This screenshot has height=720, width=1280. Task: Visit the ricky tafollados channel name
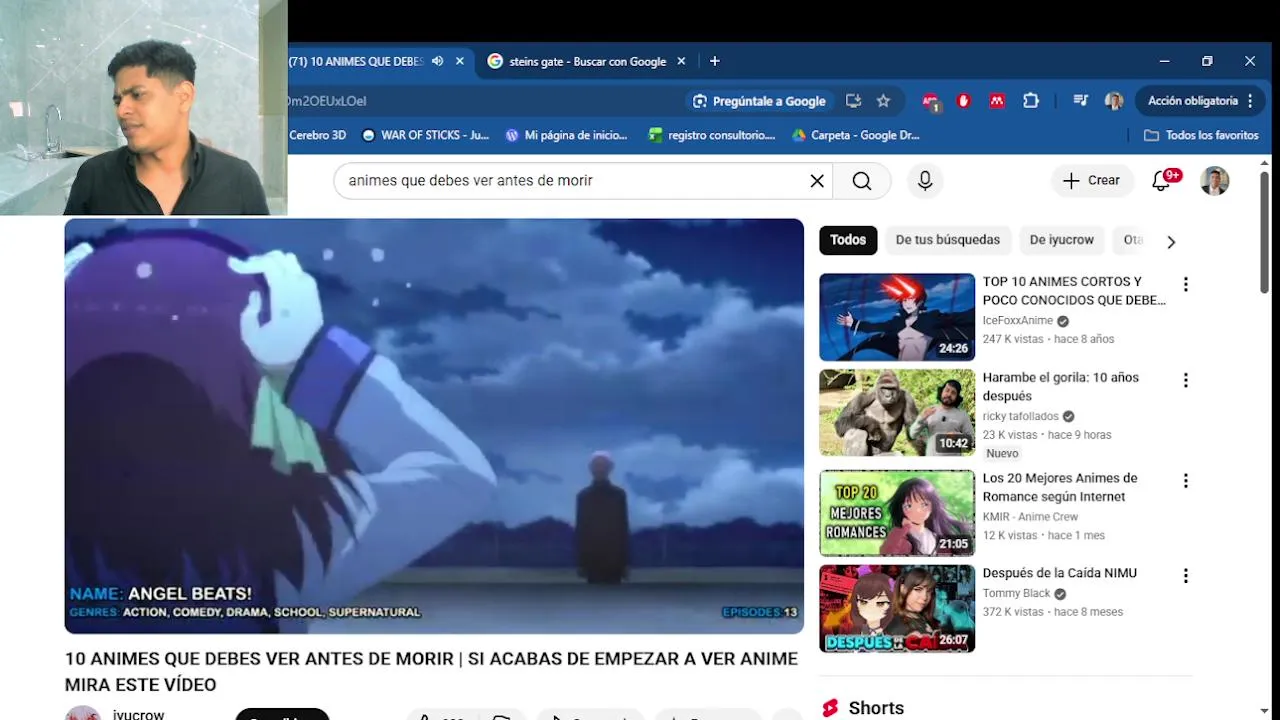click(1020, 417)
